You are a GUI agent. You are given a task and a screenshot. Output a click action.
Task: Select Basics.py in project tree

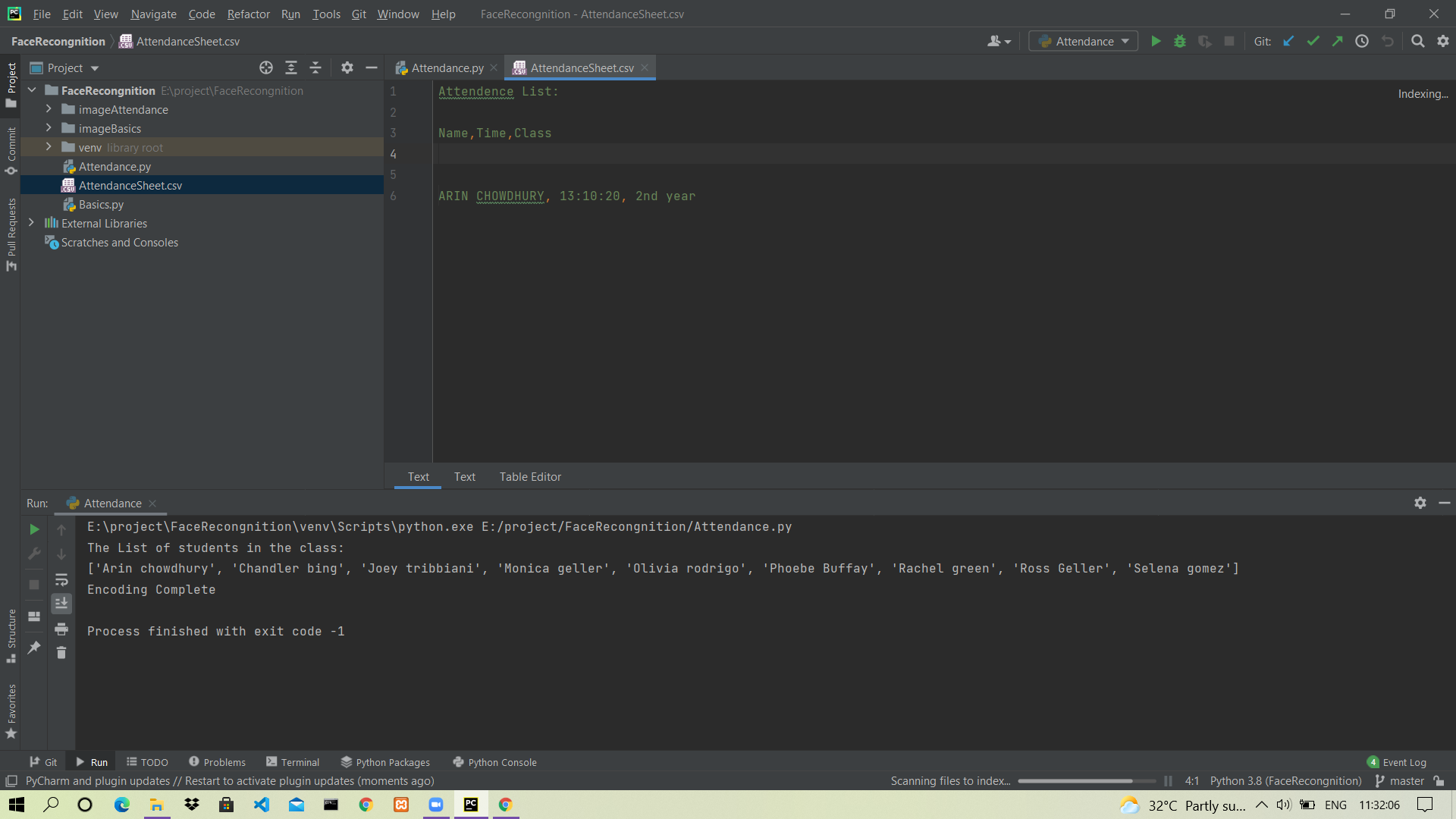(101, 205)
